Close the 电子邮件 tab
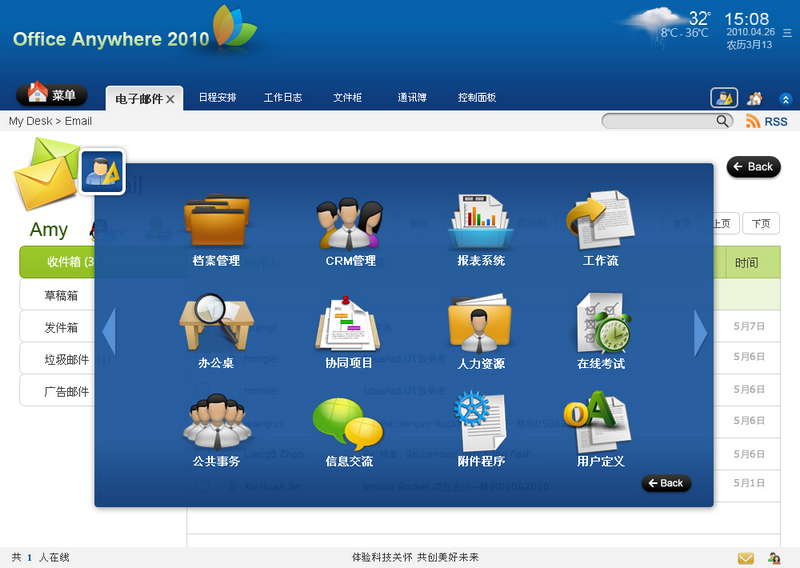 click(170, 100)
